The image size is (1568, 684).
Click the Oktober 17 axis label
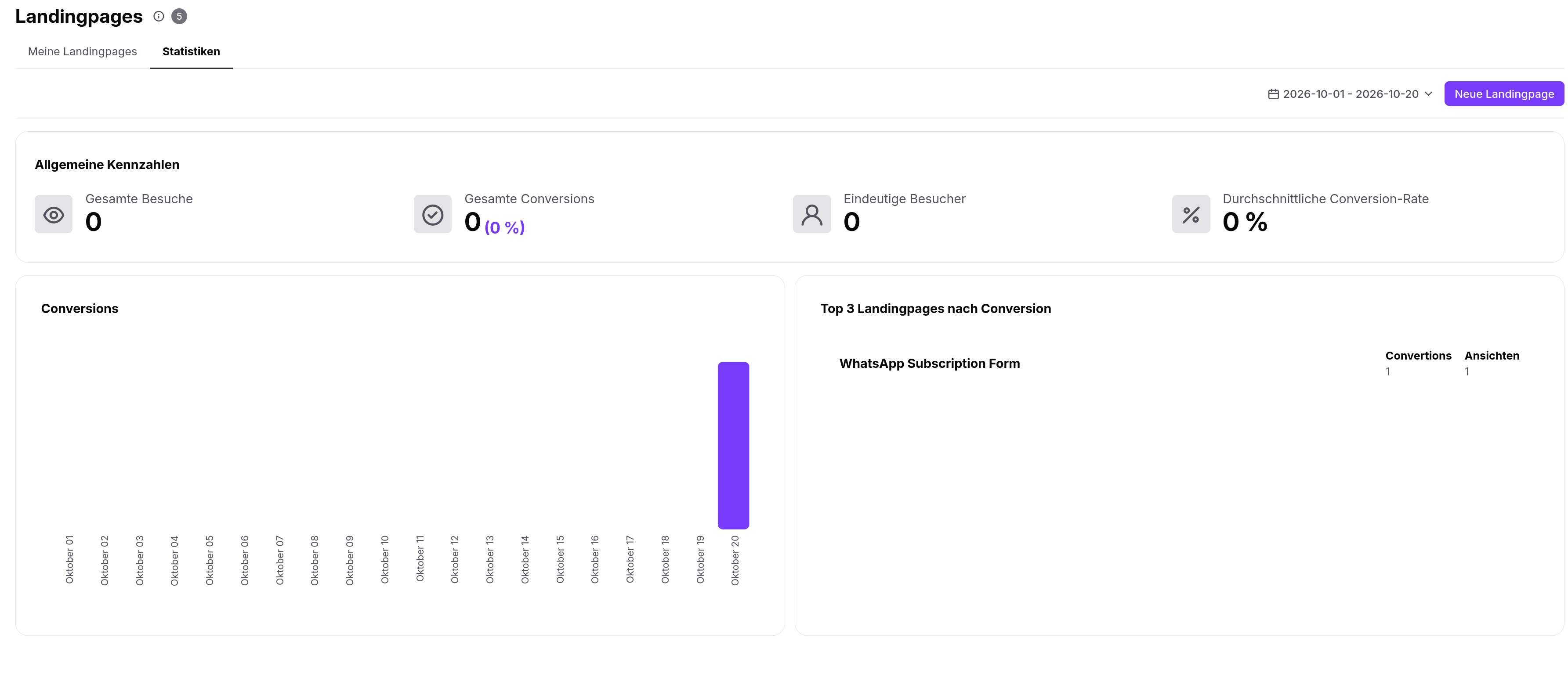pos(630,559)
